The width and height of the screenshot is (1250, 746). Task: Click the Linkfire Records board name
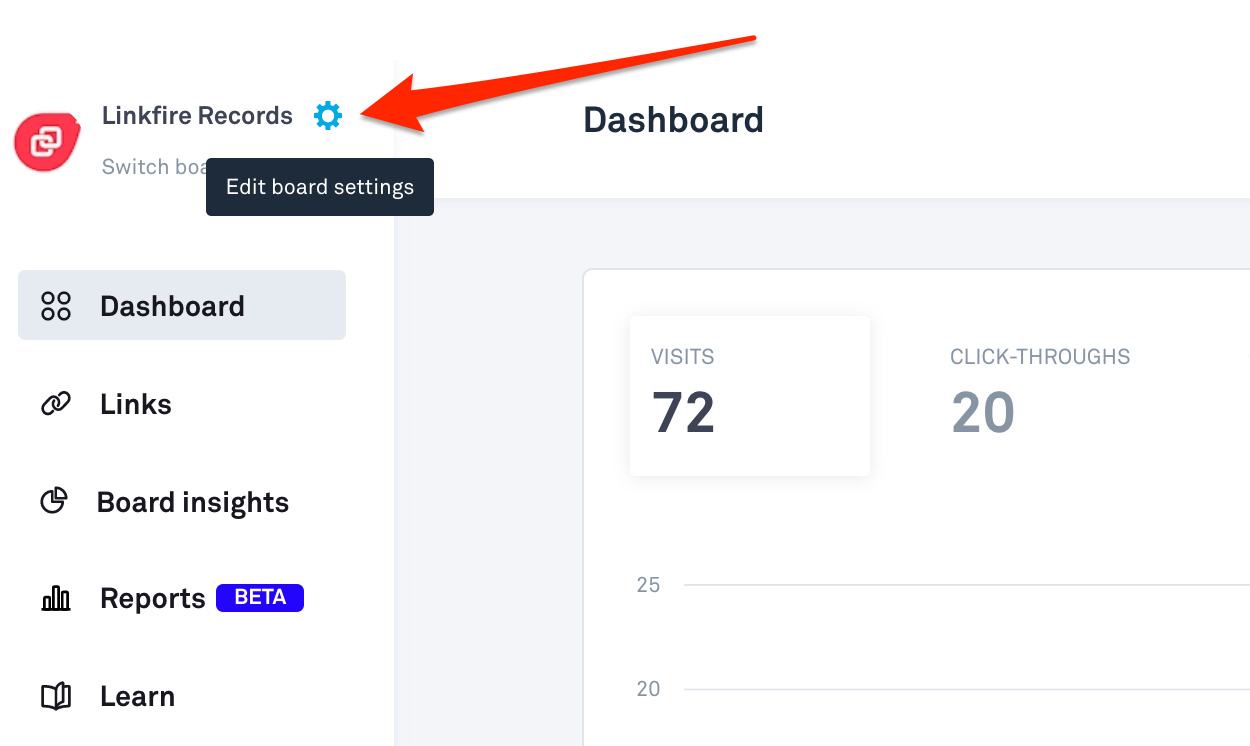tap(197, 116)
